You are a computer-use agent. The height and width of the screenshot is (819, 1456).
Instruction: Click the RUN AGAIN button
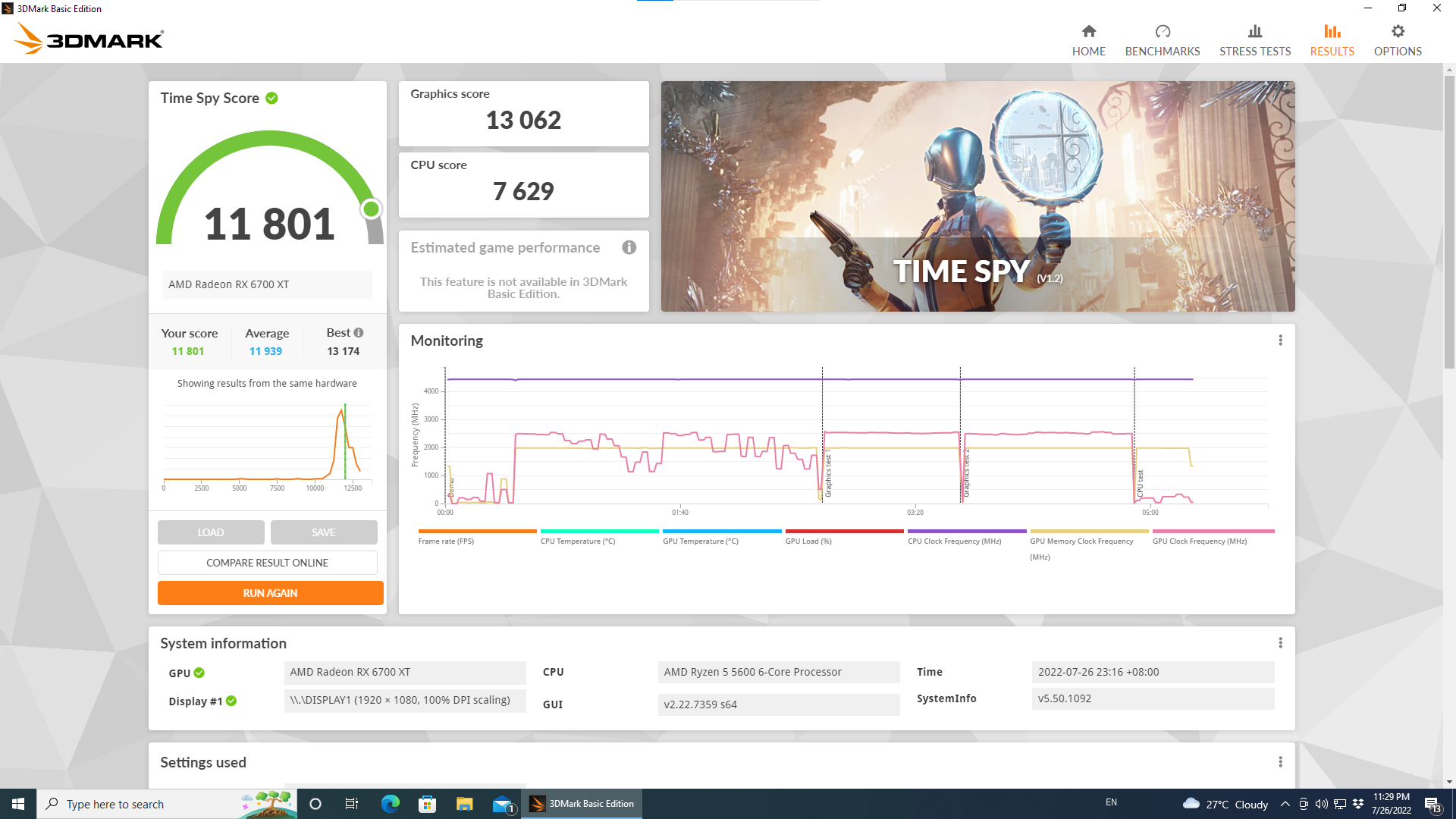pos(270,592)
